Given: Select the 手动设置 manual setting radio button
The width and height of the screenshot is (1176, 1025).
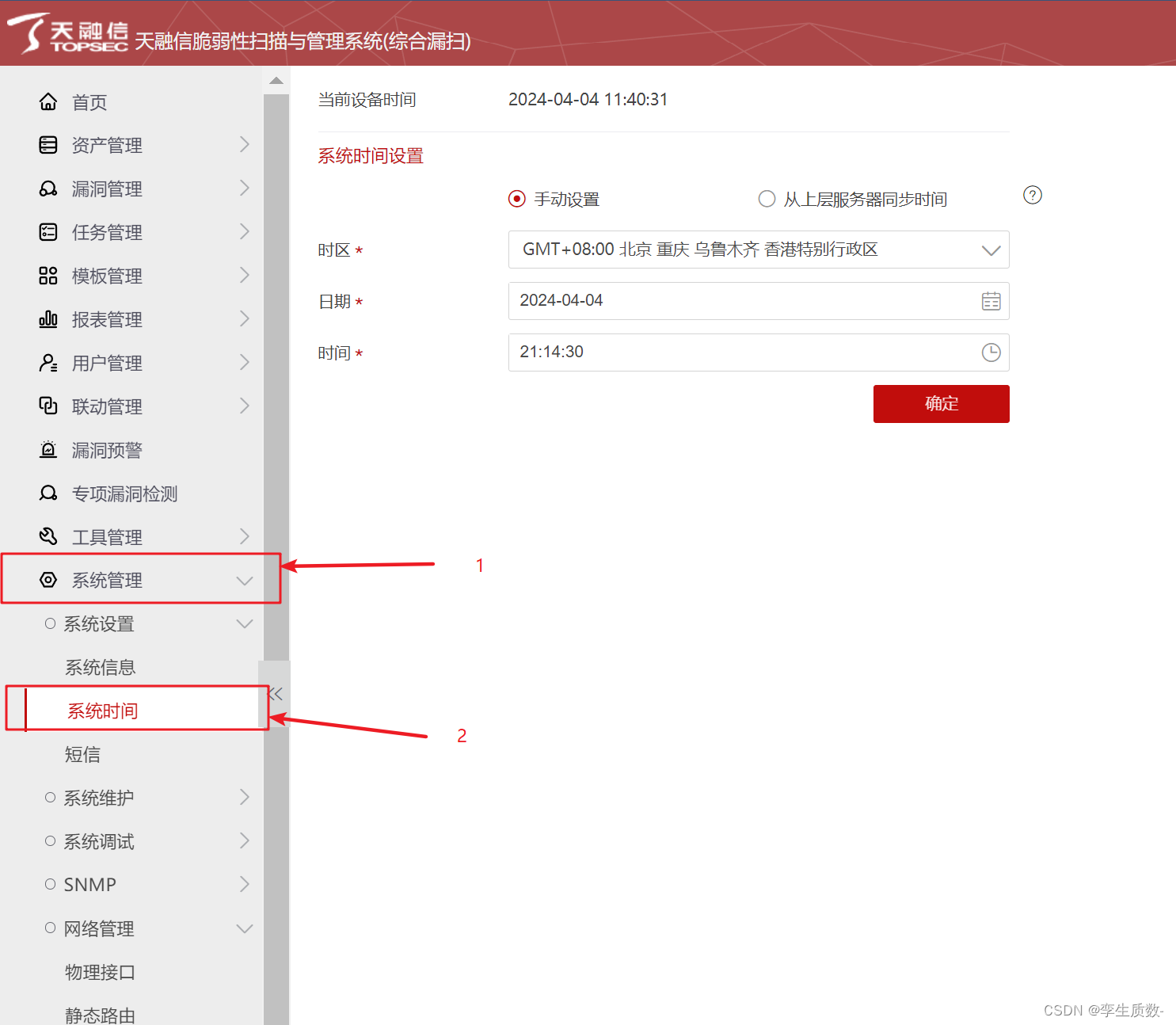Looking at the screenshot, I should 517,199.
